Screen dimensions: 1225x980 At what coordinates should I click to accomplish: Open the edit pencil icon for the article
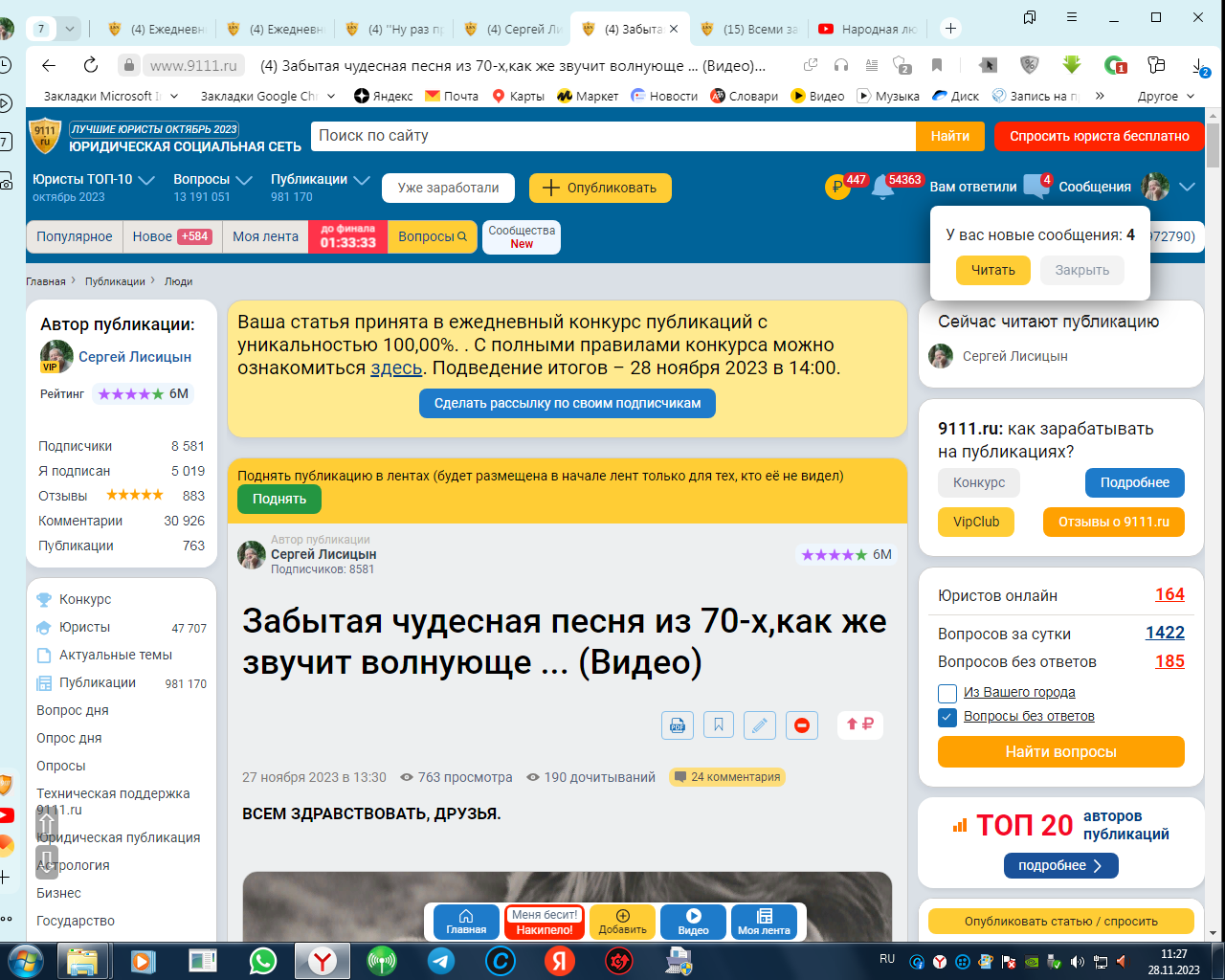click(759, 724)
